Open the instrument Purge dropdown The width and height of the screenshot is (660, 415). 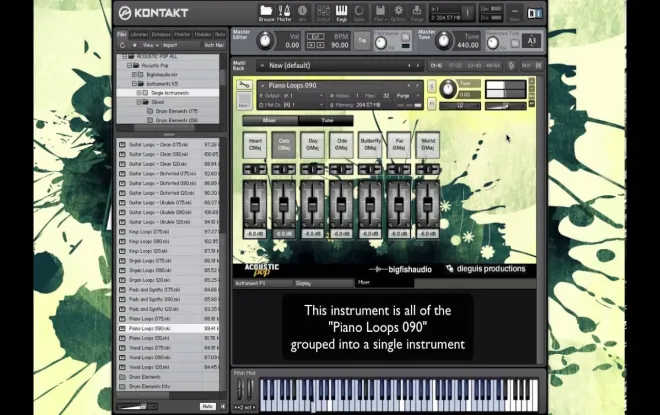tap(408, 96)
